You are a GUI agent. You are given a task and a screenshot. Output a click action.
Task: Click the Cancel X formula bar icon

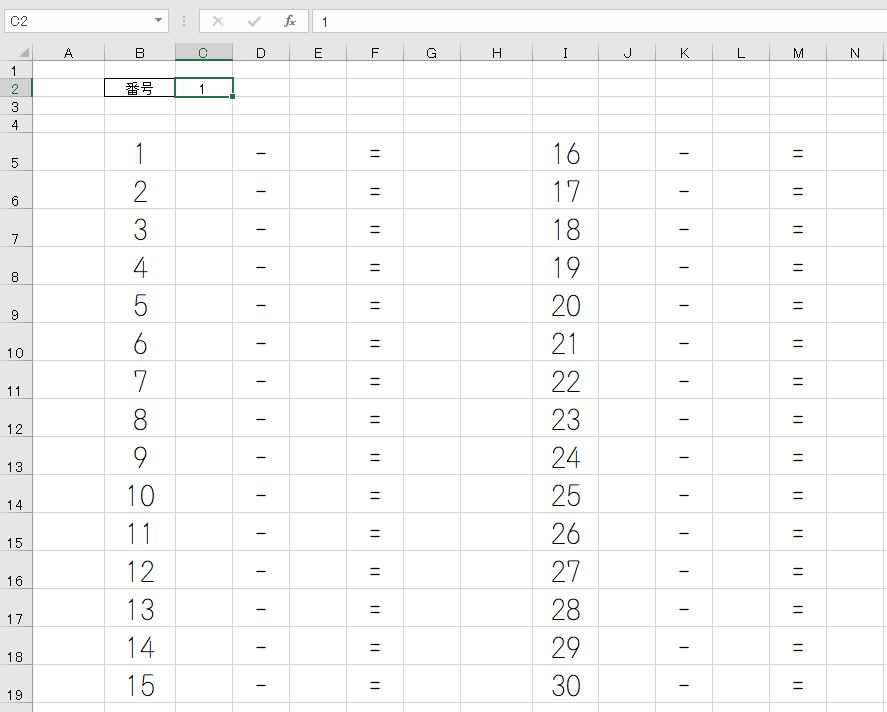click(218, 21)
